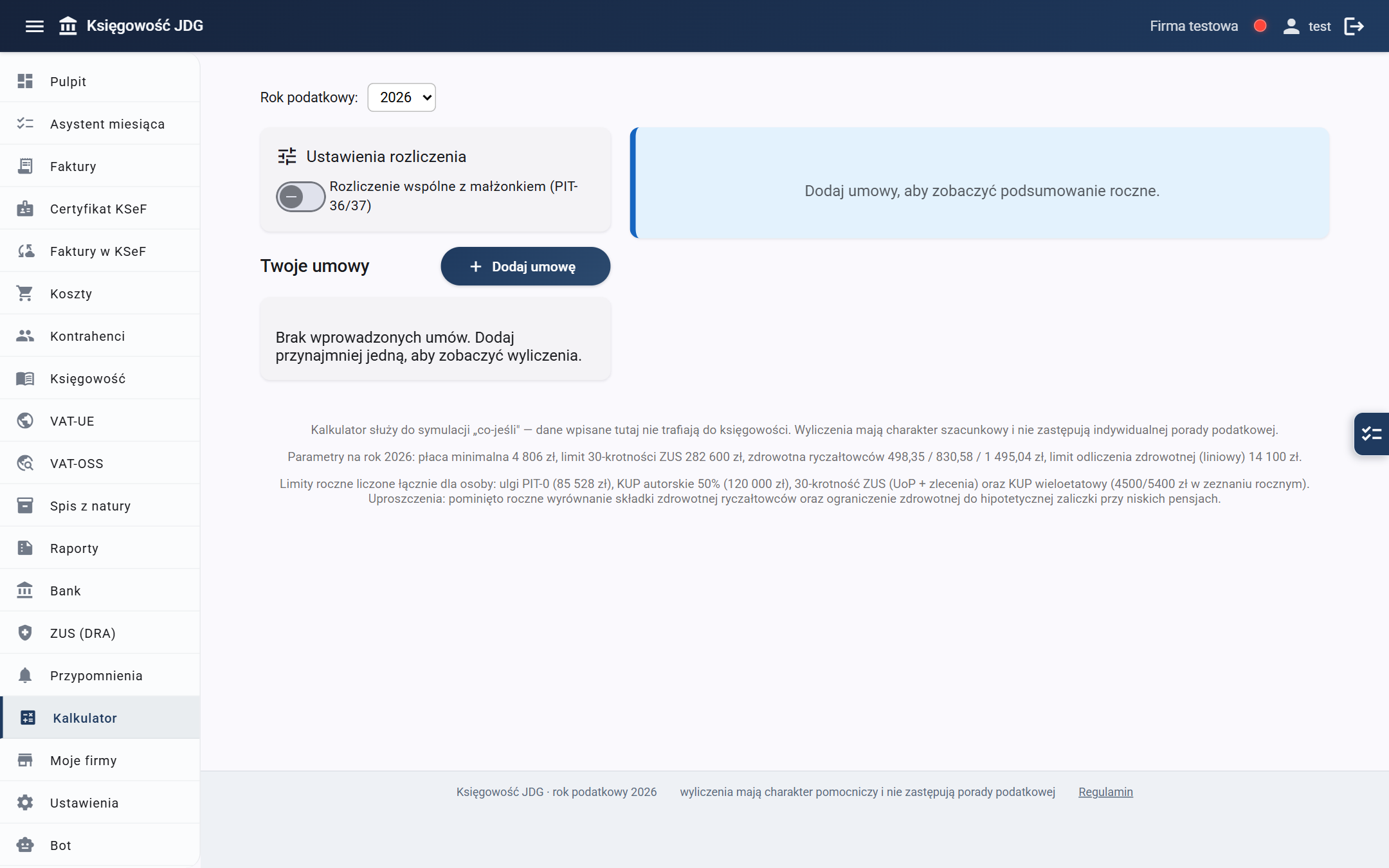
Task: Open Spis z natury section
Action: (x=100, y=506)
